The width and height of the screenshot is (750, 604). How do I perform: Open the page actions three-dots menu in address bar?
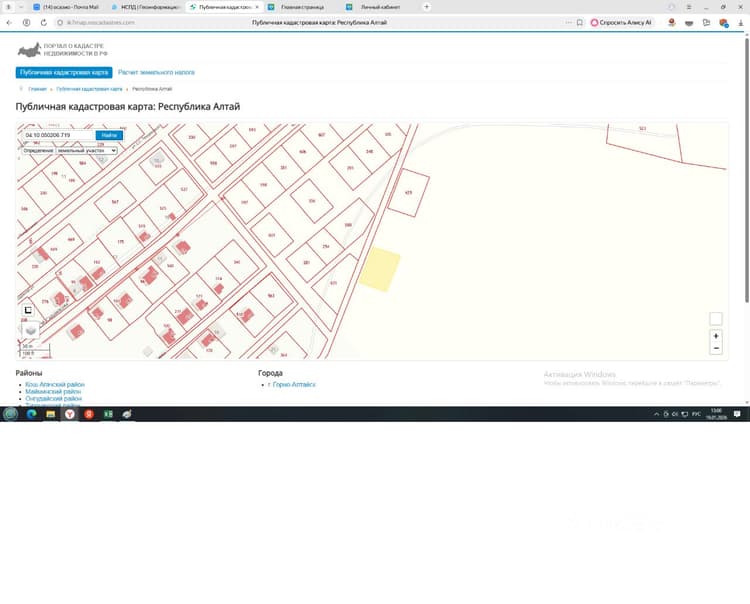click(568, 22)
